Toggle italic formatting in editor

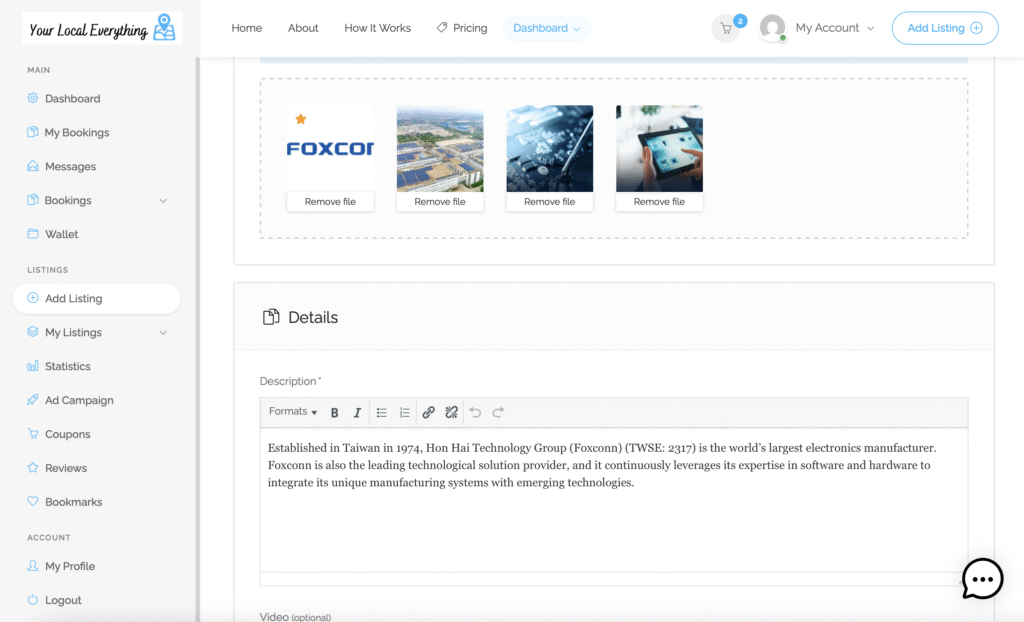[x=357, y=412]
